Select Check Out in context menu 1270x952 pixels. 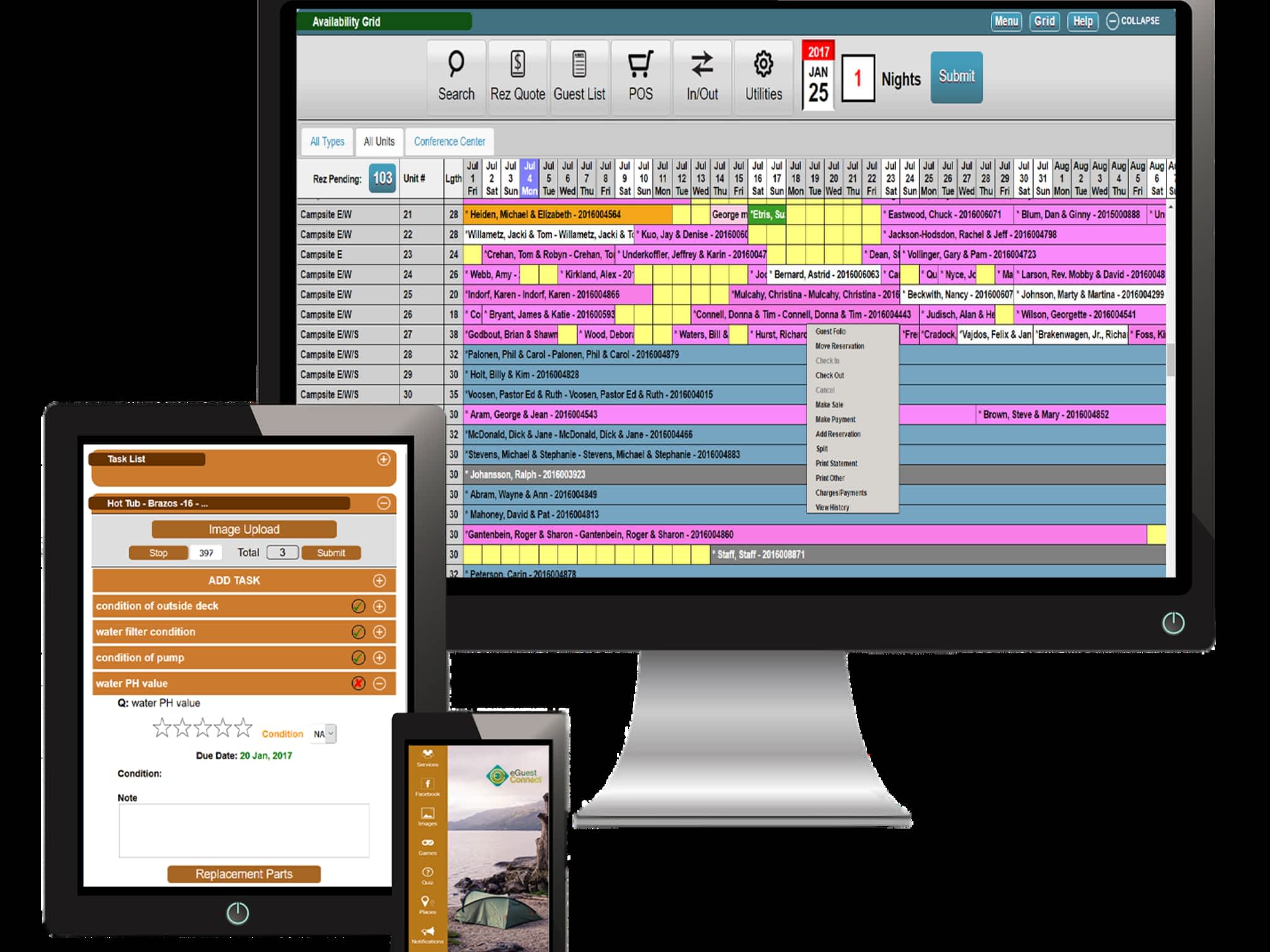[830, 376]
